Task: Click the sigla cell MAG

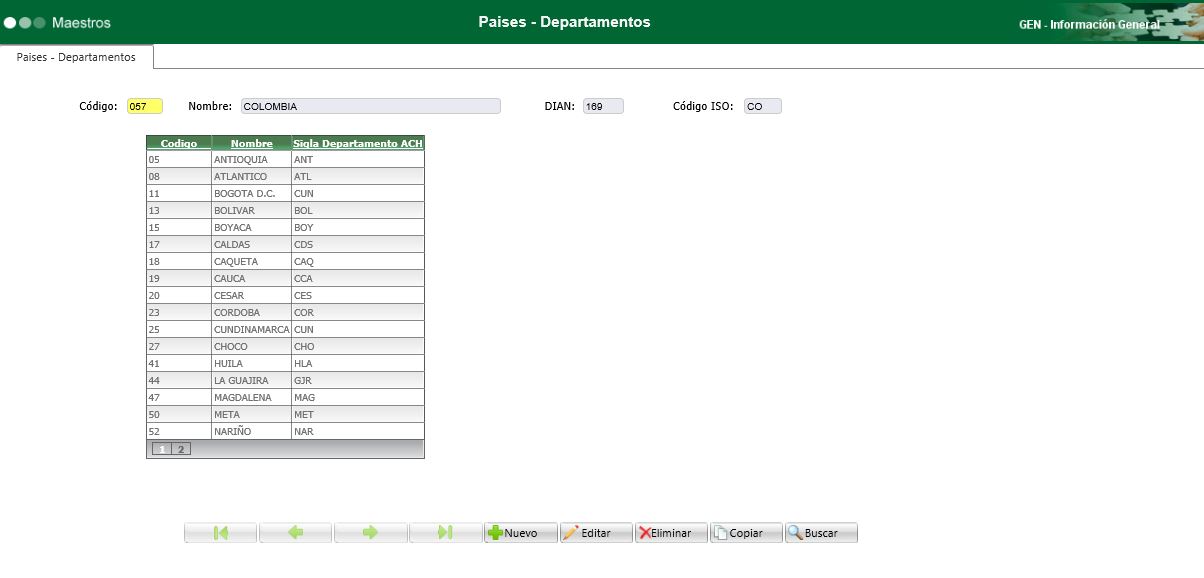Action: coord(358,397)
